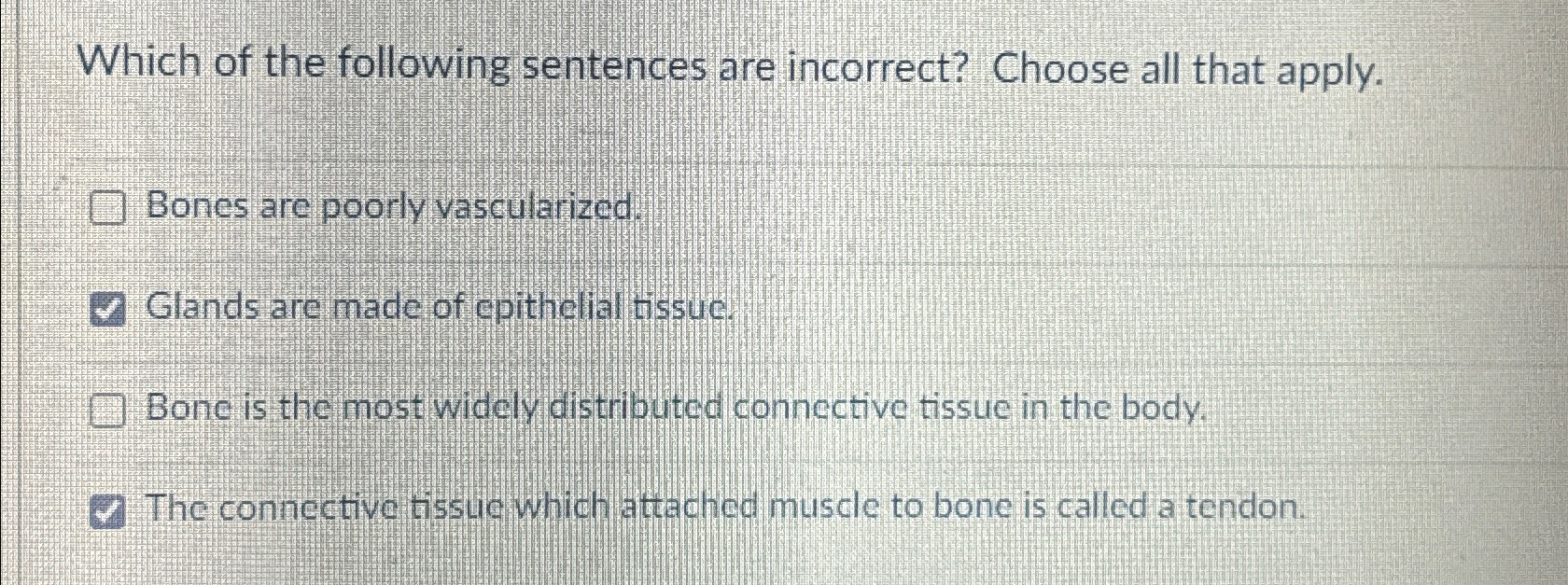The image size is (1568, 585).
Task: Click the checkmark inside the fourth checkbox
Action: coord(108,511)
